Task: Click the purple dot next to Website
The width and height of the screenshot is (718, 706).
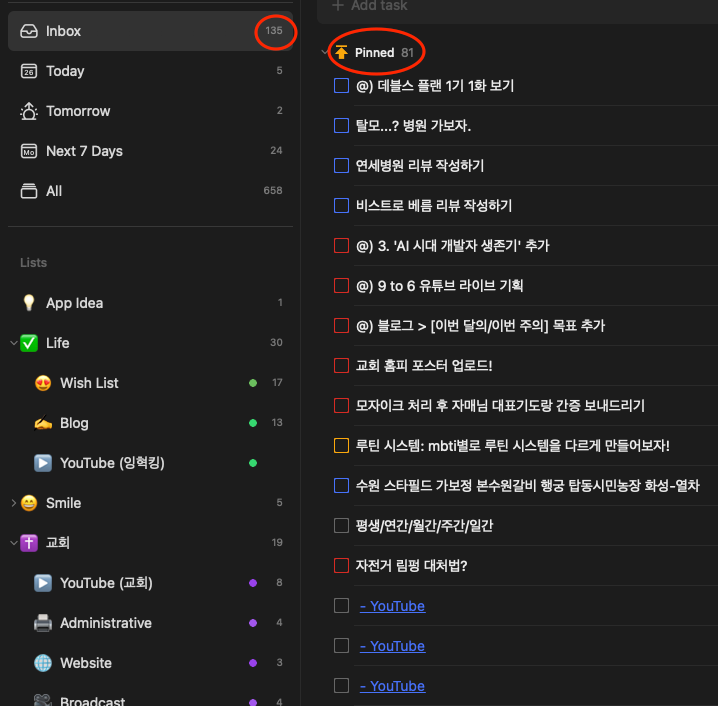Action: 253,663
